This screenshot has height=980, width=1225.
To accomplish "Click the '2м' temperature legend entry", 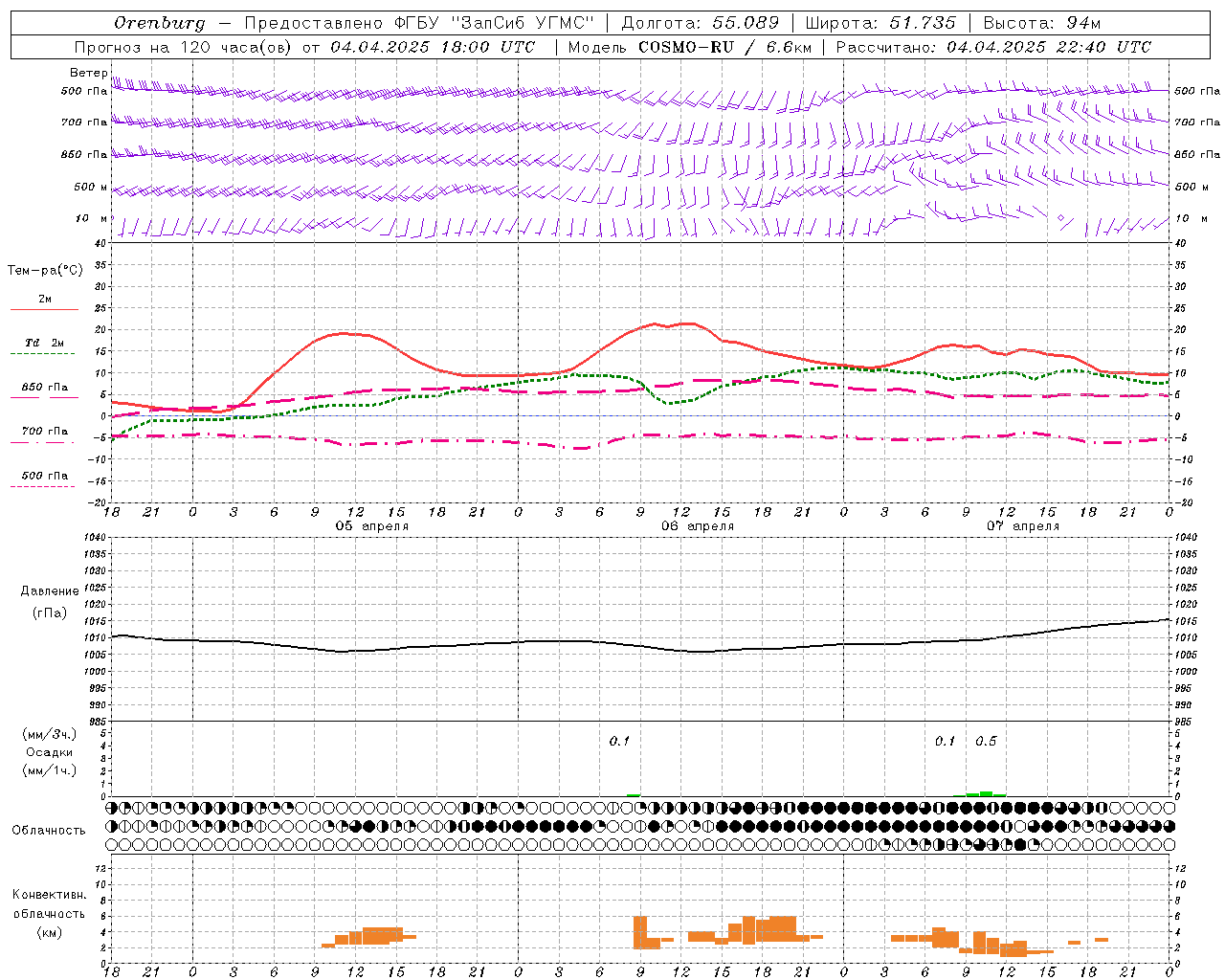I will (45, 299).
